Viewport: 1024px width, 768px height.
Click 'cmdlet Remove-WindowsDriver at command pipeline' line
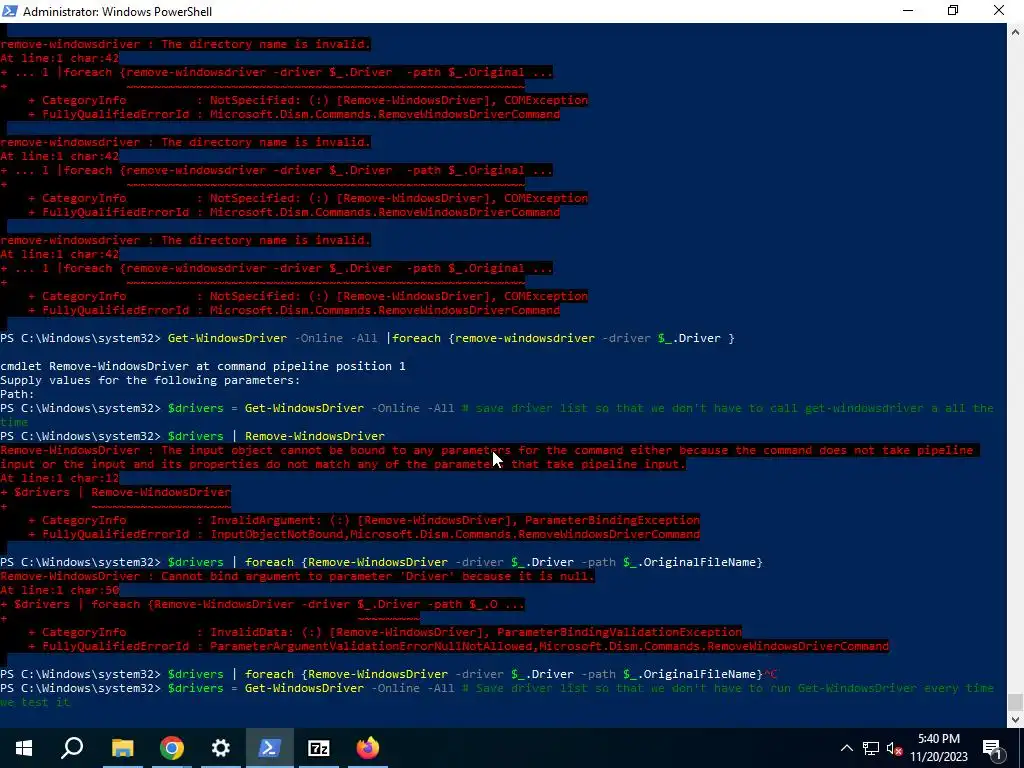pos(202,366)
